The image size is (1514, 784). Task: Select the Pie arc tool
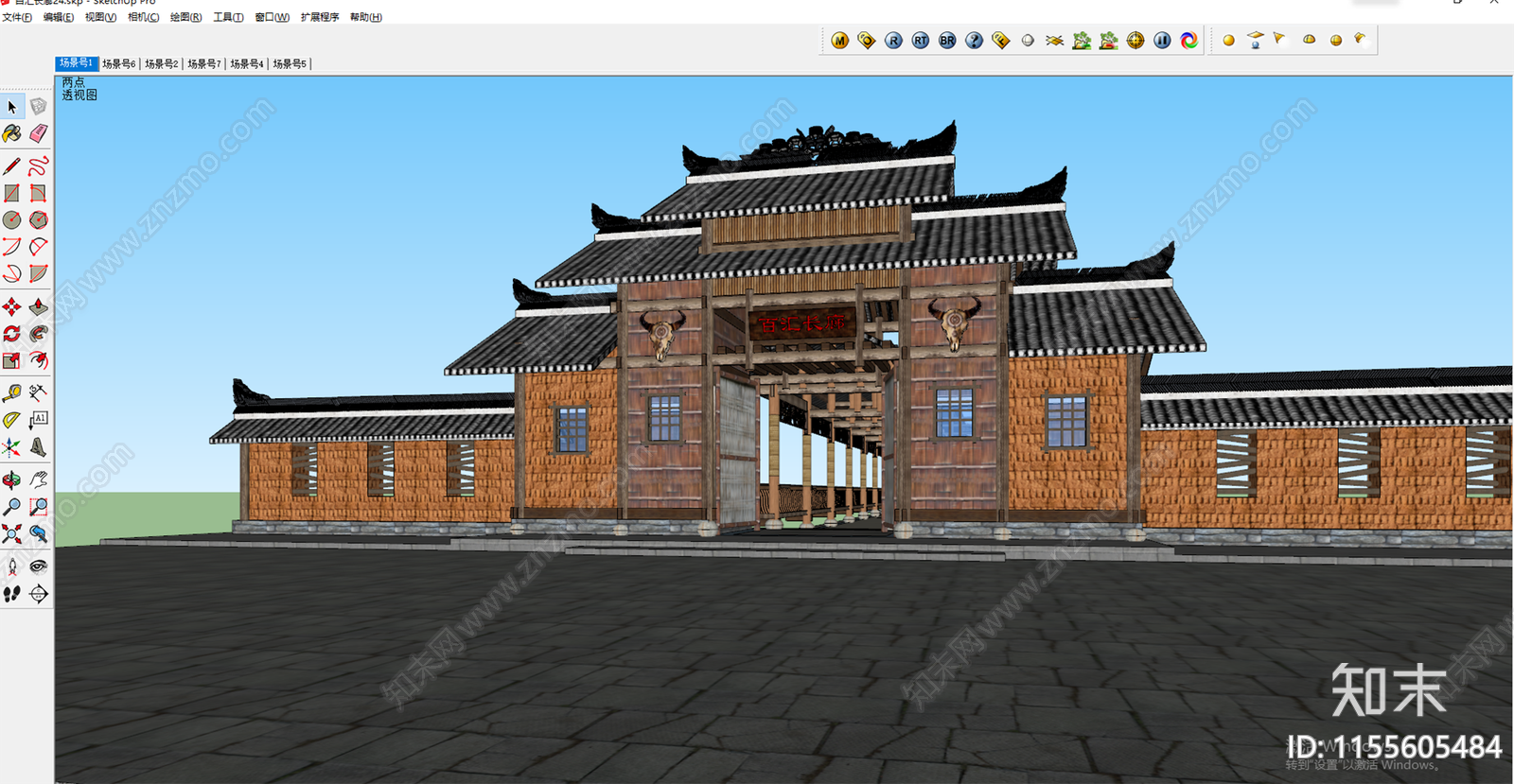[38, 273]
